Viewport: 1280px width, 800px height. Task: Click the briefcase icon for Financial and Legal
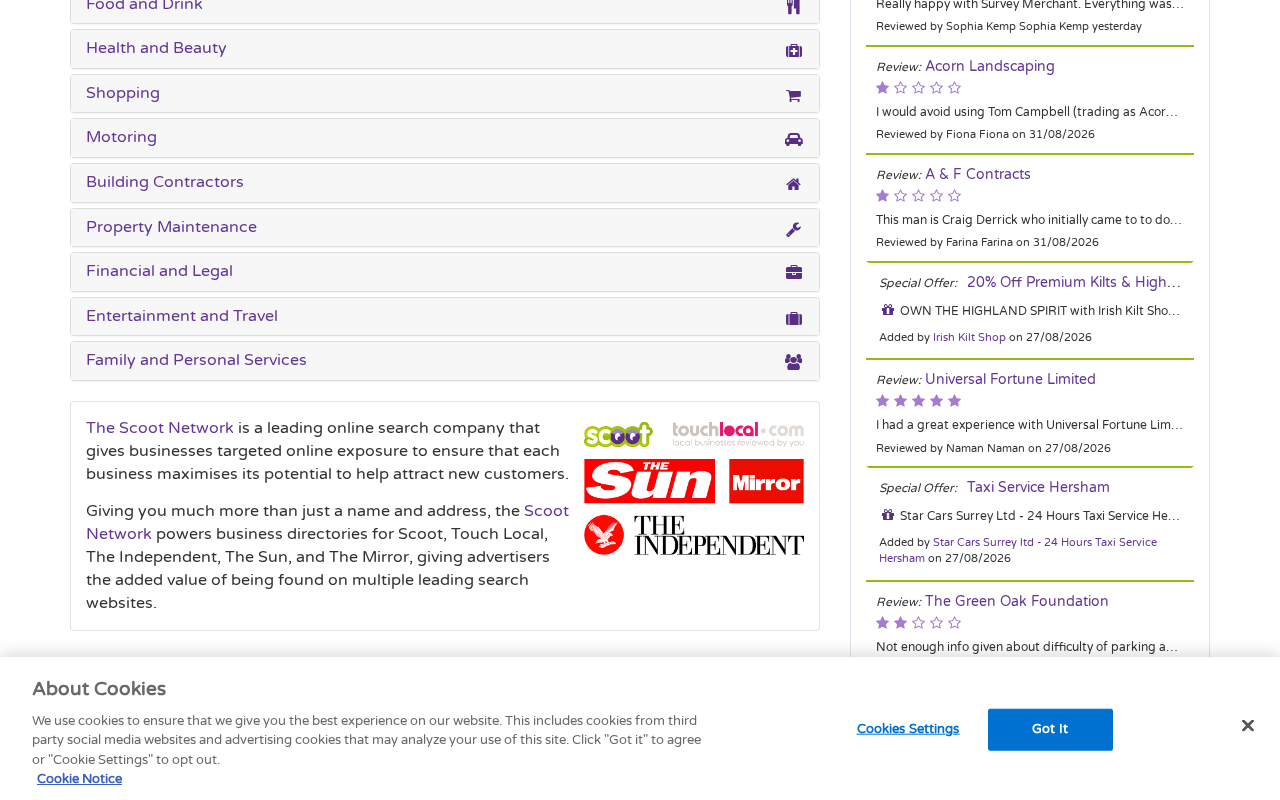793,273
